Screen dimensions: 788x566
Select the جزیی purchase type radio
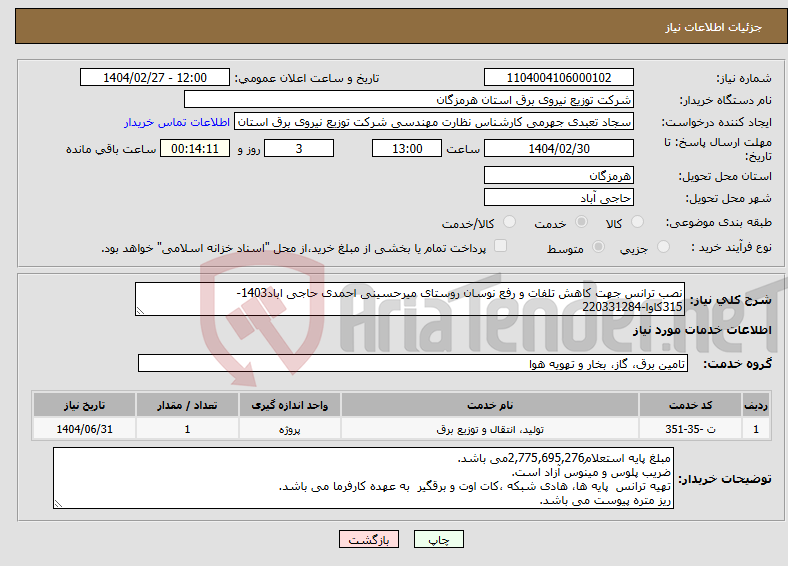pos(663,246)
